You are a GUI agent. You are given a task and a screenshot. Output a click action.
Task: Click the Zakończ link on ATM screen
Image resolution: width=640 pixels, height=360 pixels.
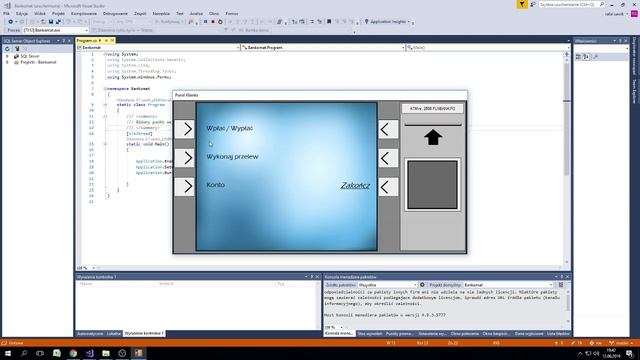click(355, 185)
